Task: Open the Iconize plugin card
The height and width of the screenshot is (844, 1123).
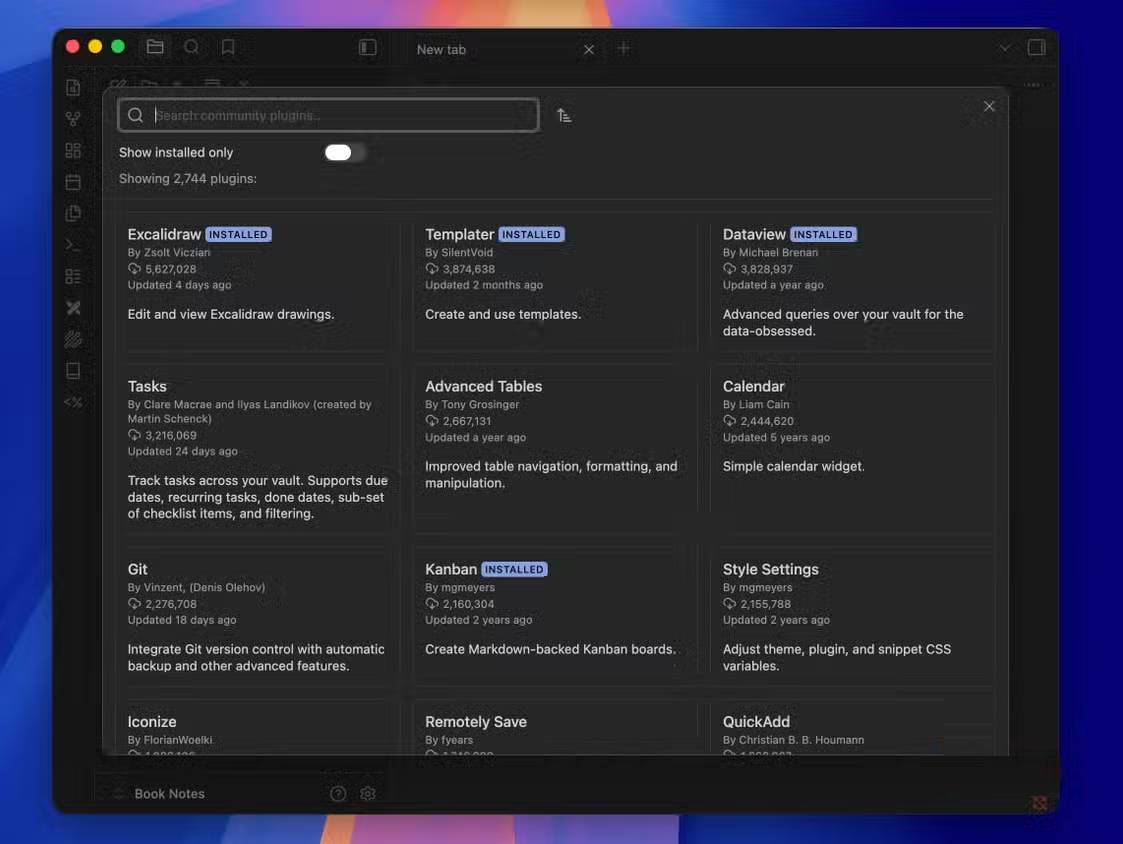Action: click(258, 727)
